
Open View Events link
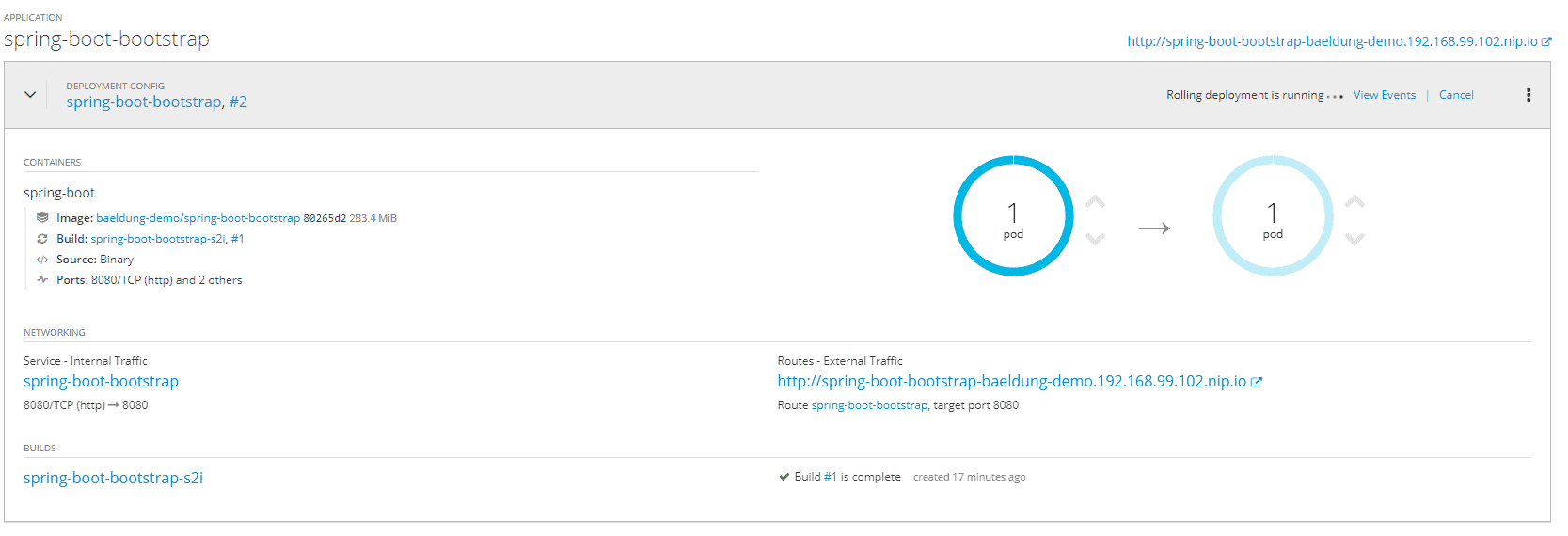tap(1385, 95)
